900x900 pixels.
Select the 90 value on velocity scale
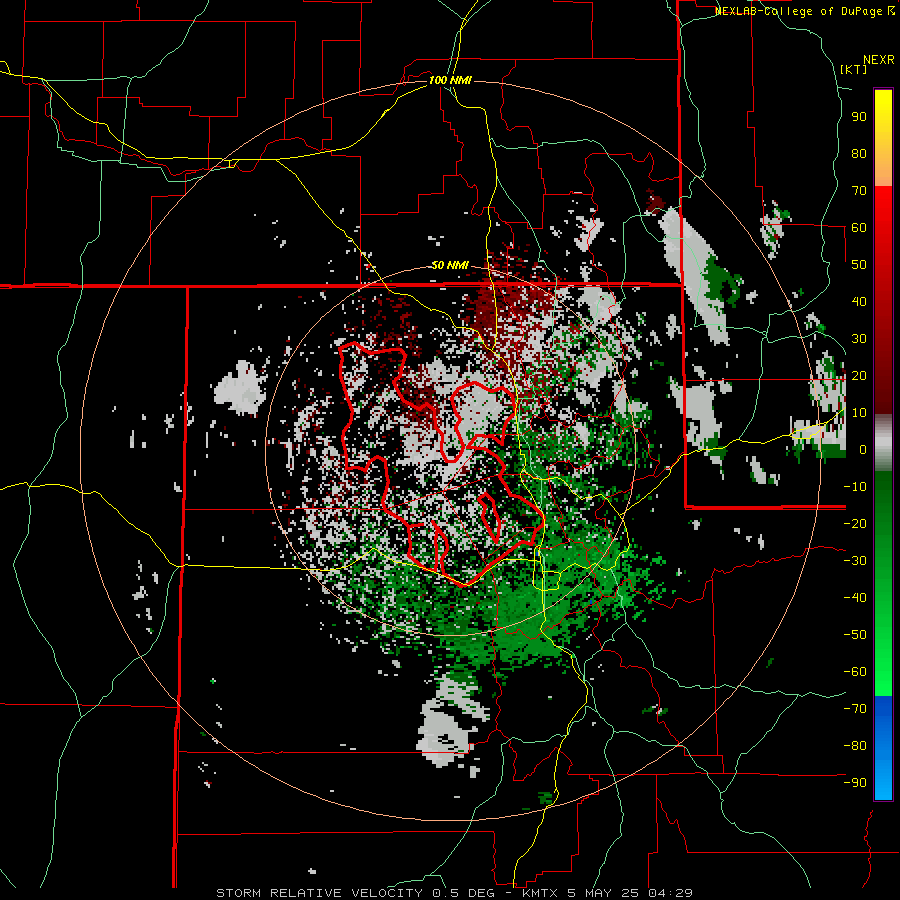coord(859,117)
